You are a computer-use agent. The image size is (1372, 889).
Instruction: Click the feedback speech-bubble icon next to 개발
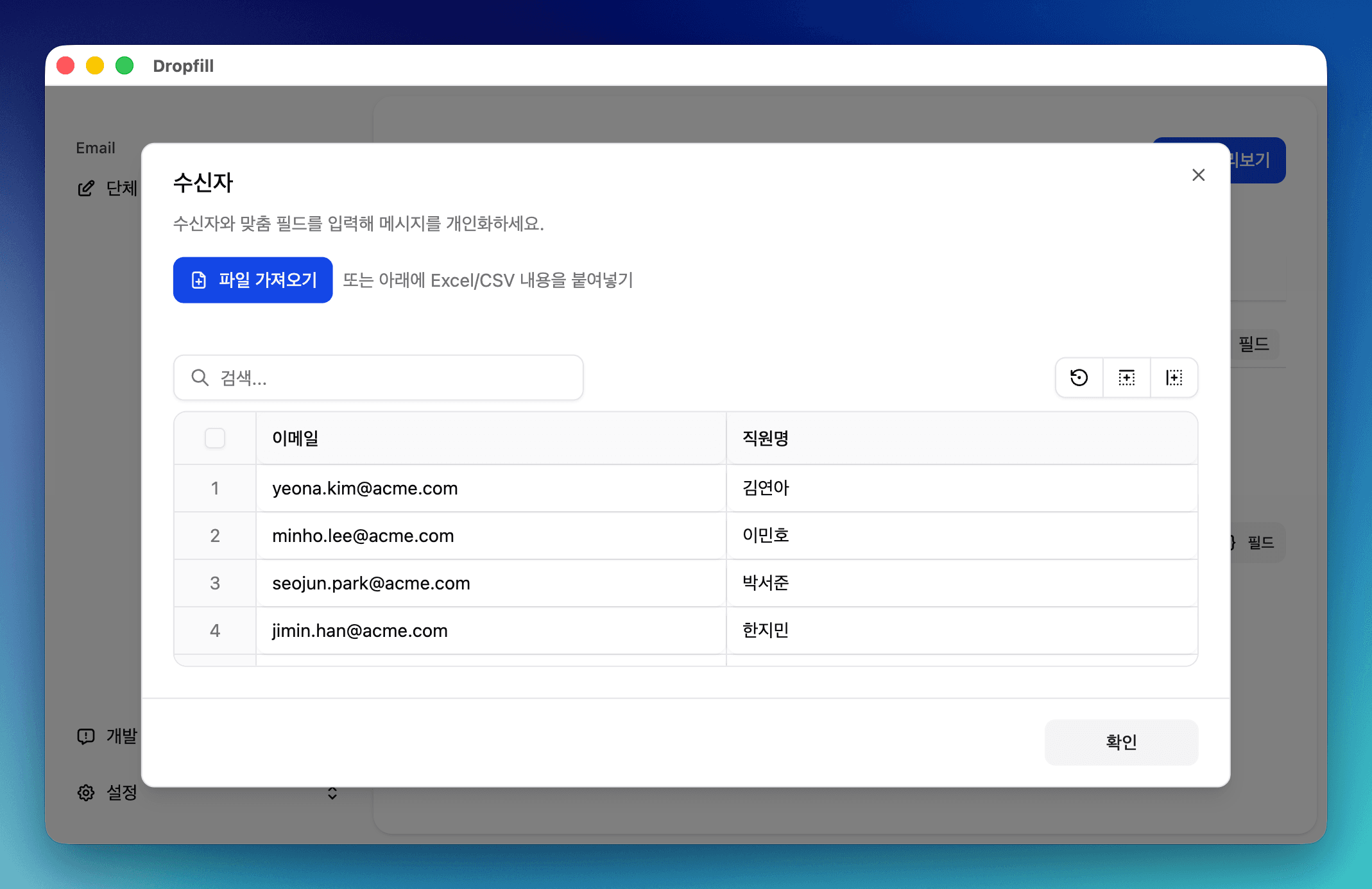pyautogui.click(x=85, y=736)
